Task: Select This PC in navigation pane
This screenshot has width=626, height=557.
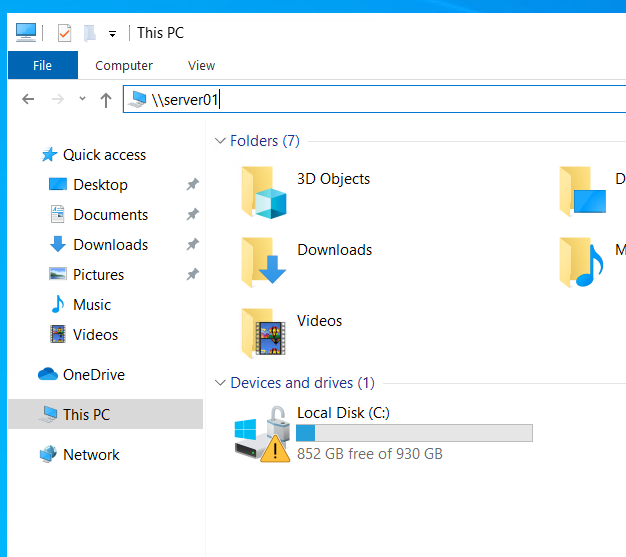Action: point(105,414)
